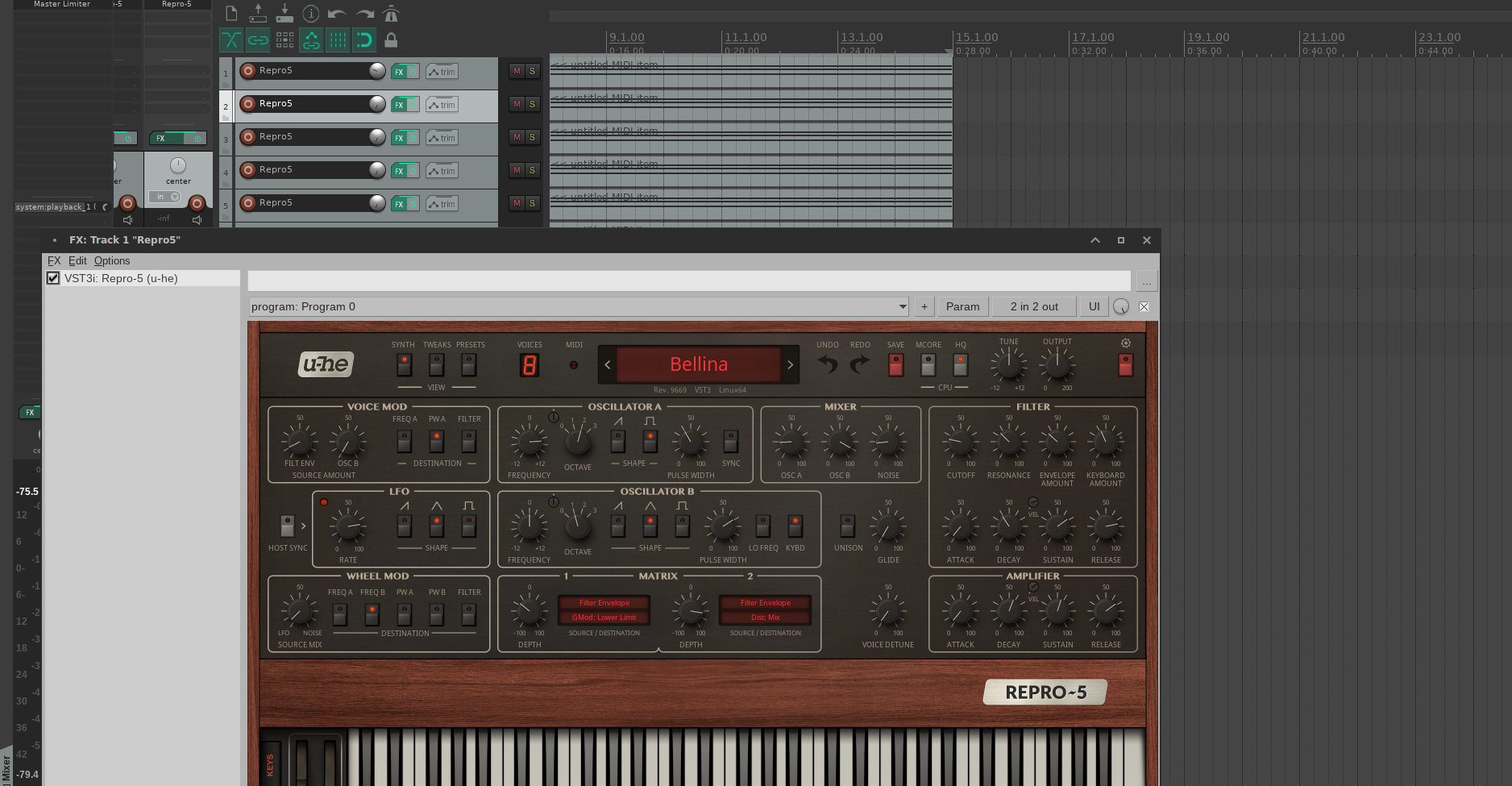Click the Param button
This screenshot has width=1512, height=786.
tap(962, 306)
